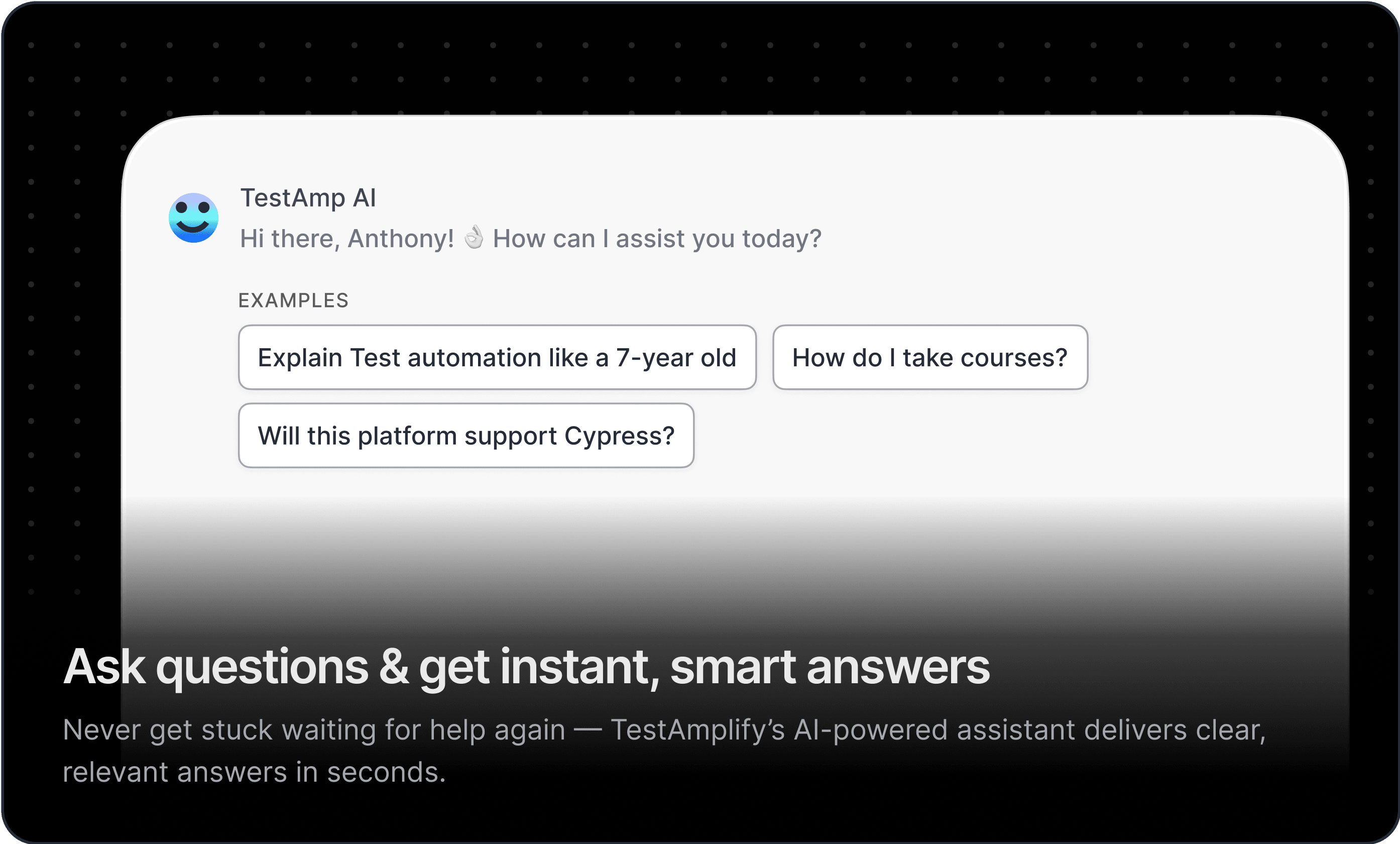Click the "Ask questions" headline start
Viewport: 1400px width, 844px height.
point(216,667)
